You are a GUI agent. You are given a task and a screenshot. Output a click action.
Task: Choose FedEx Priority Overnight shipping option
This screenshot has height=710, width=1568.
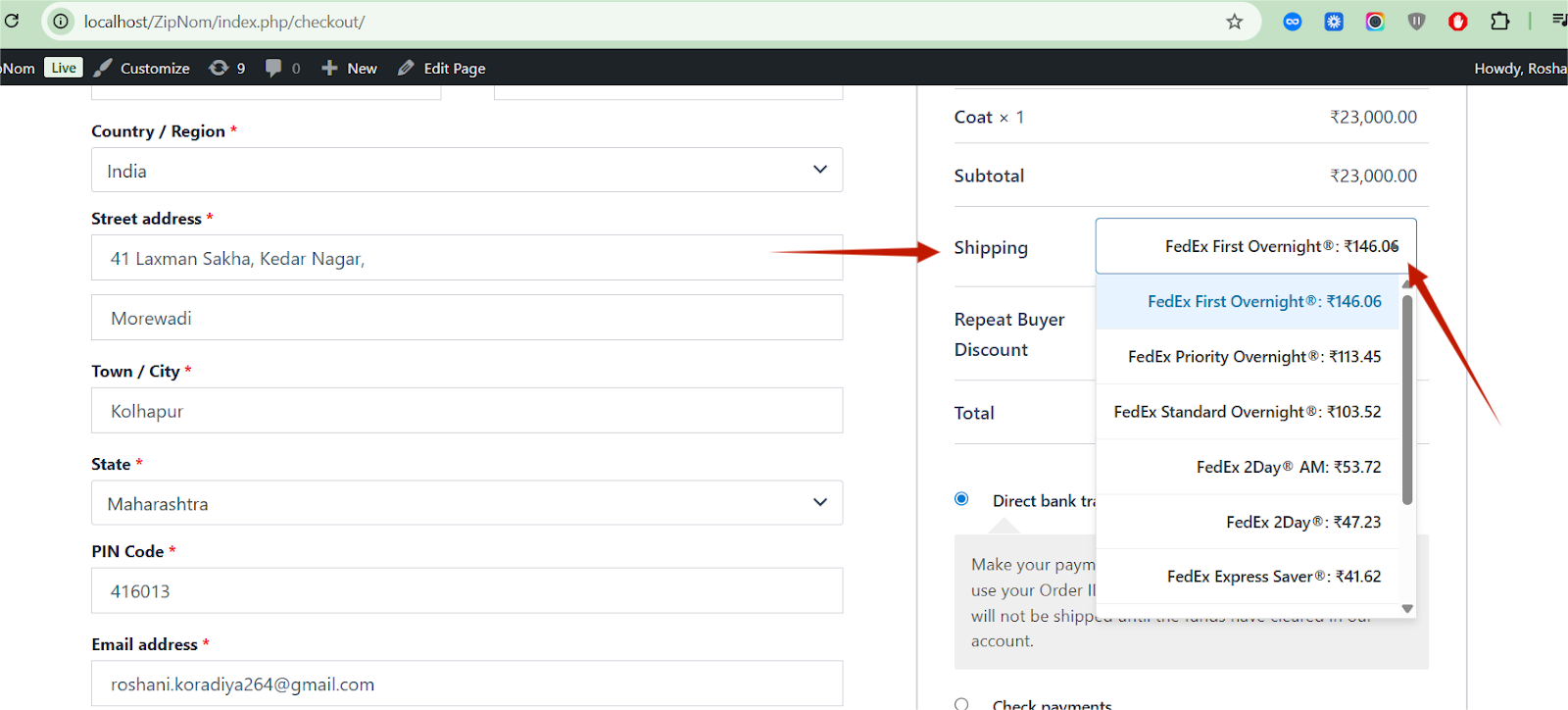(1253, 357)
